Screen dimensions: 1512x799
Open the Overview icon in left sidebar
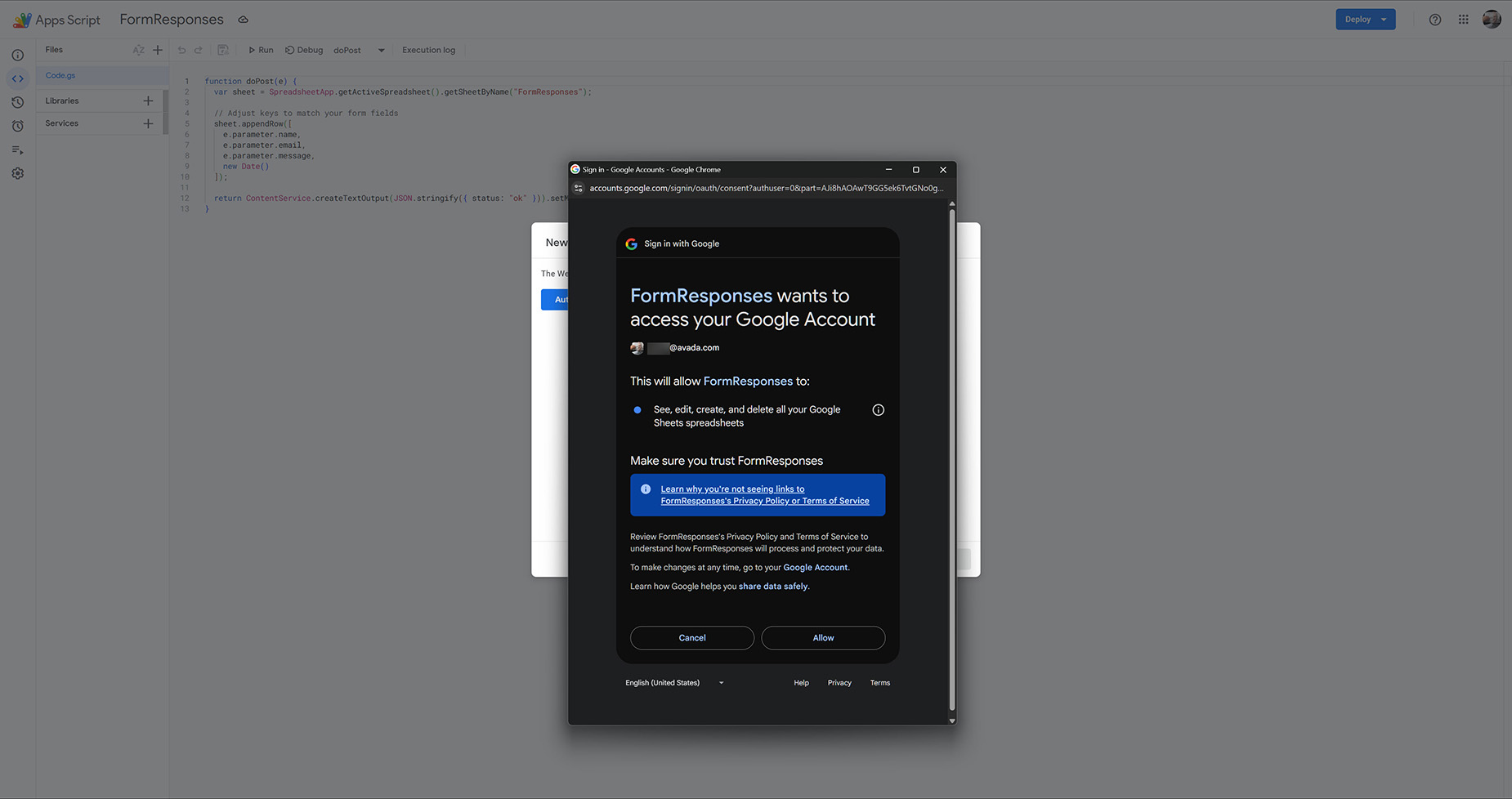tap(18, 56)
